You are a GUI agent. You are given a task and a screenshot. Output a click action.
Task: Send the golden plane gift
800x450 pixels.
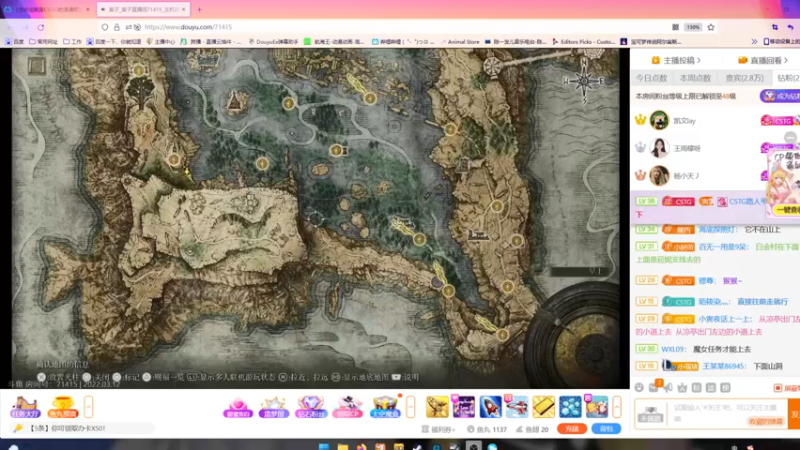tap(437, 407)
